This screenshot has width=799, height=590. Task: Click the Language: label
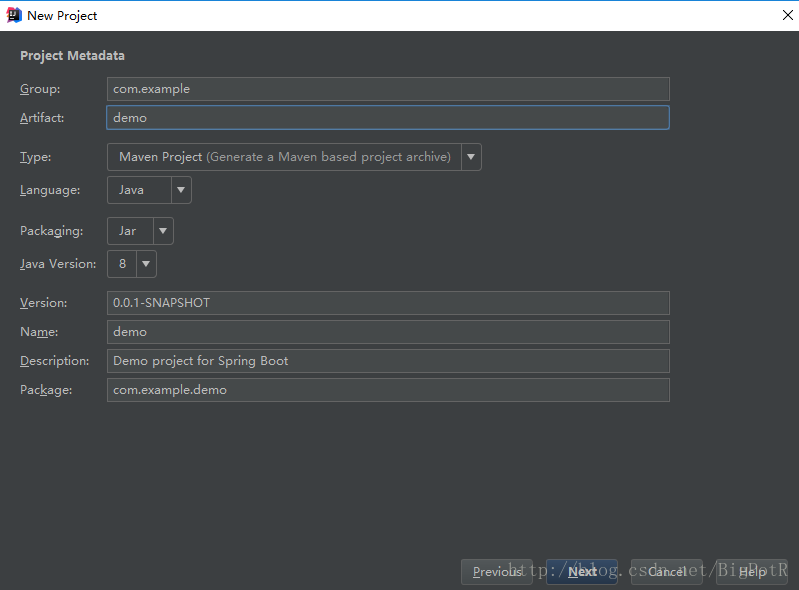point(50,190)
